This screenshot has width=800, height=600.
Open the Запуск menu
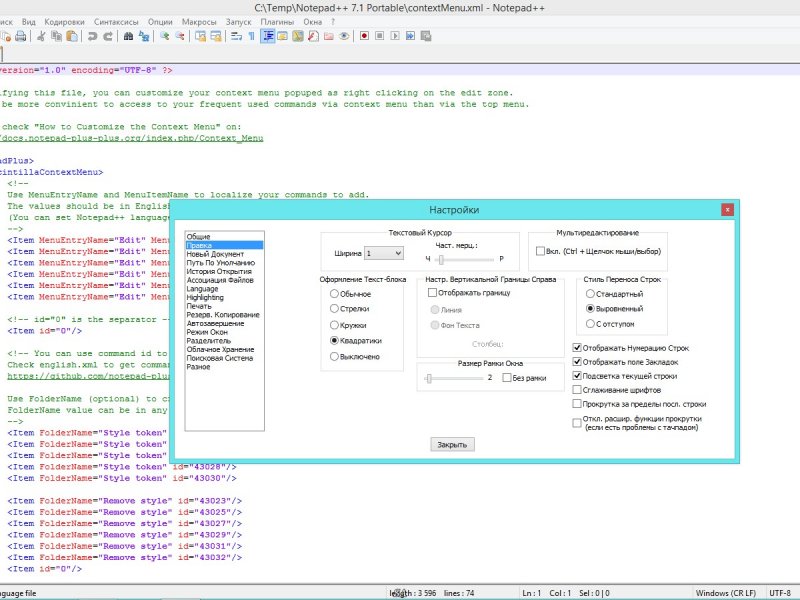point(238,22)
